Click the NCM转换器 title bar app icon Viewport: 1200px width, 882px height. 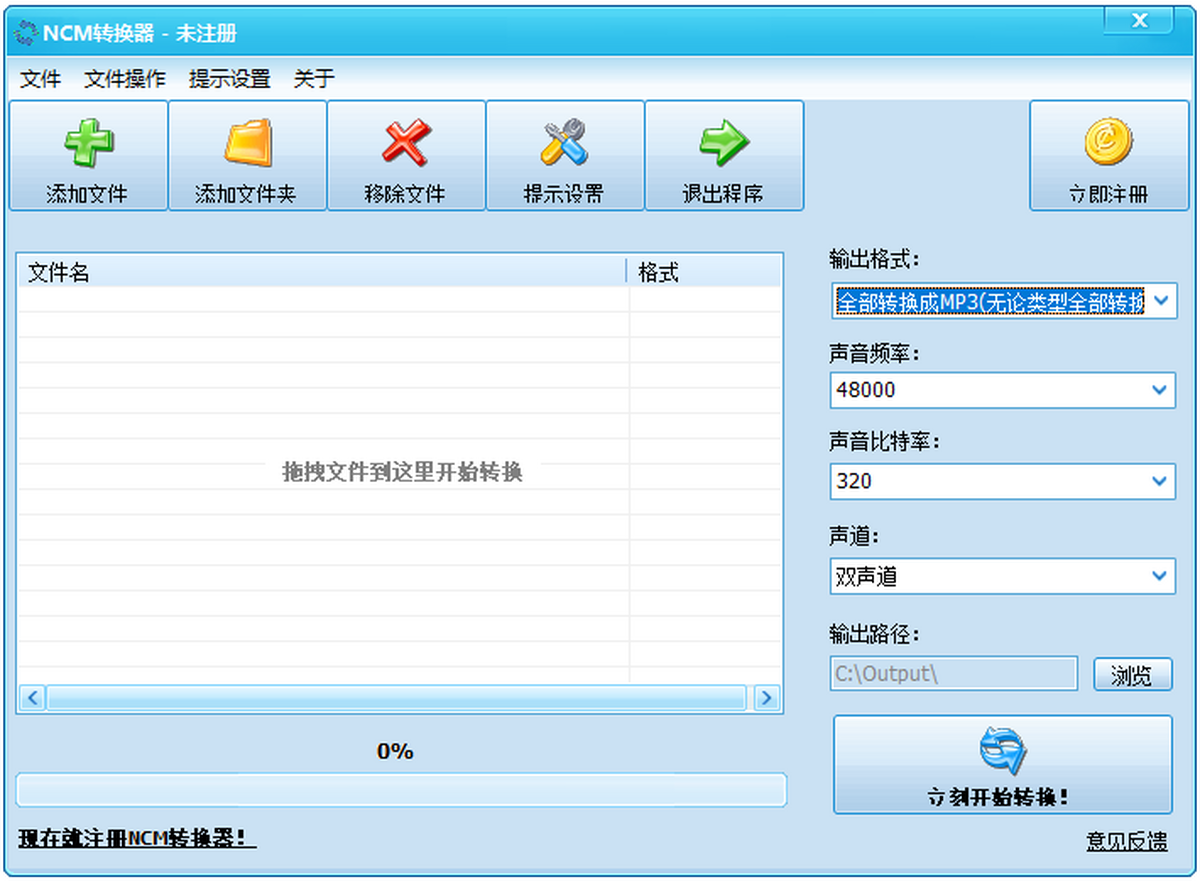[x=24, y=34]
